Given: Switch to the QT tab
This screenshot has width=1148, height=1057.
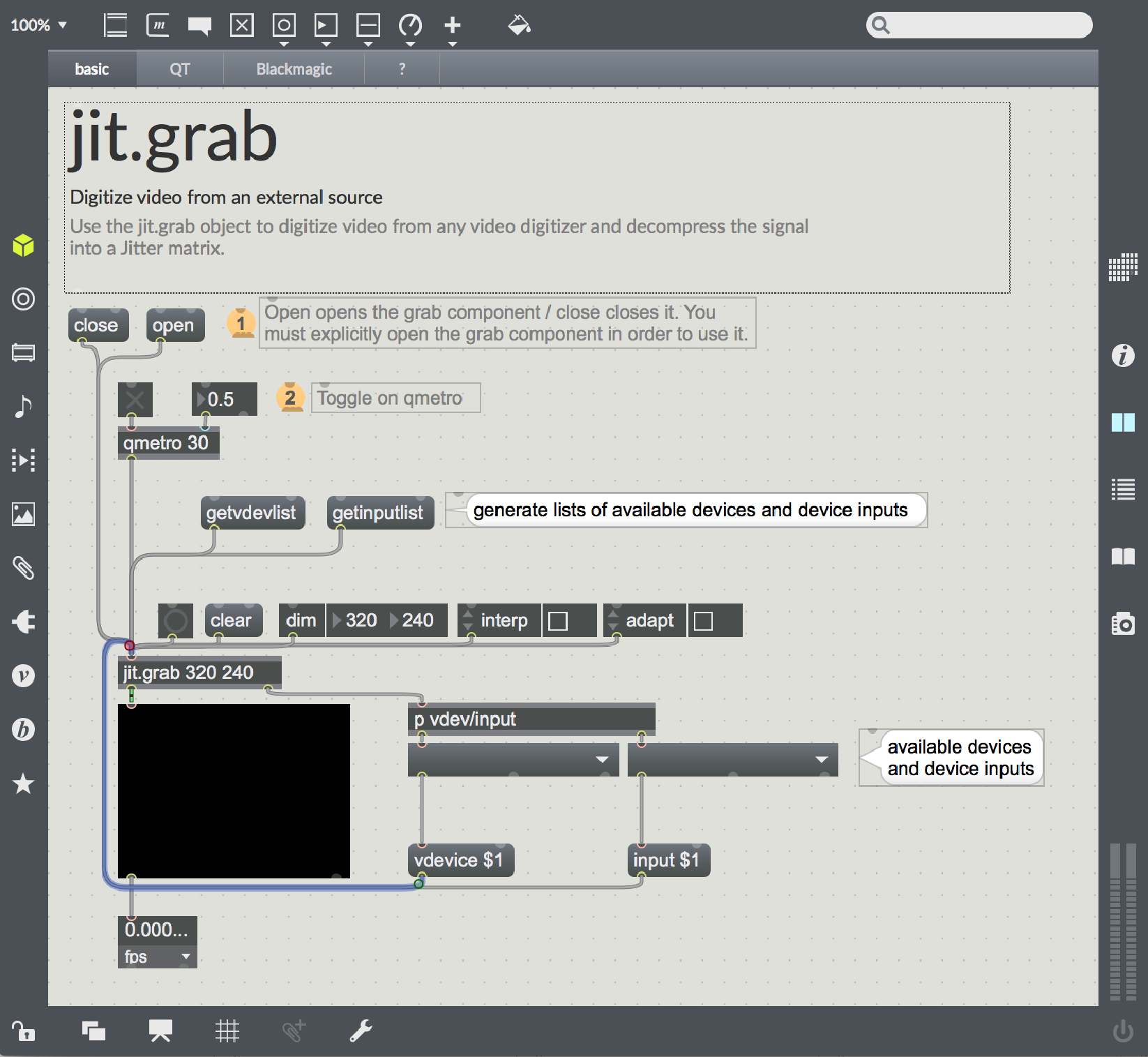Looking at the screenshot, I should coord(180,69).
